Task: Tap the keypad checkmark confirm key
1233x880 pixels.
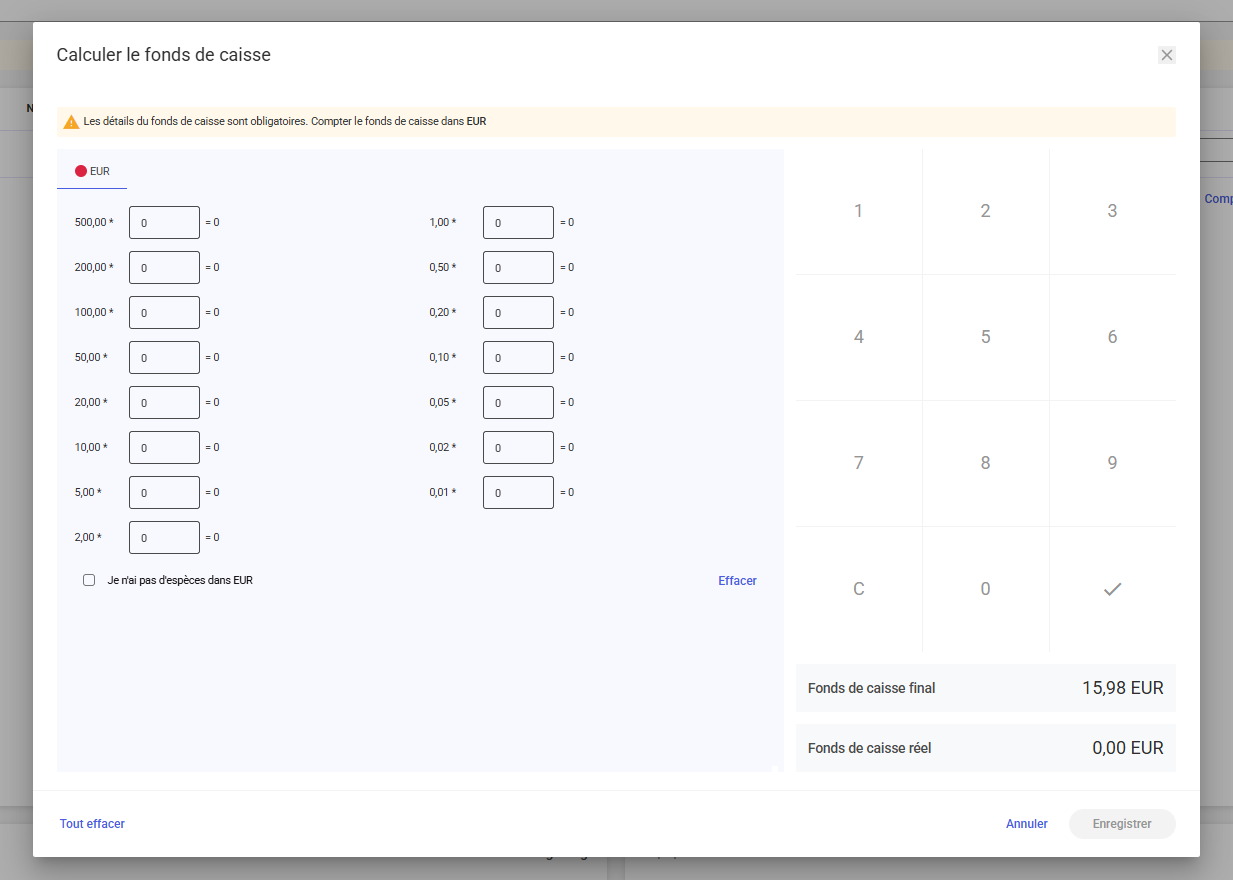Action: [1112, 589]
